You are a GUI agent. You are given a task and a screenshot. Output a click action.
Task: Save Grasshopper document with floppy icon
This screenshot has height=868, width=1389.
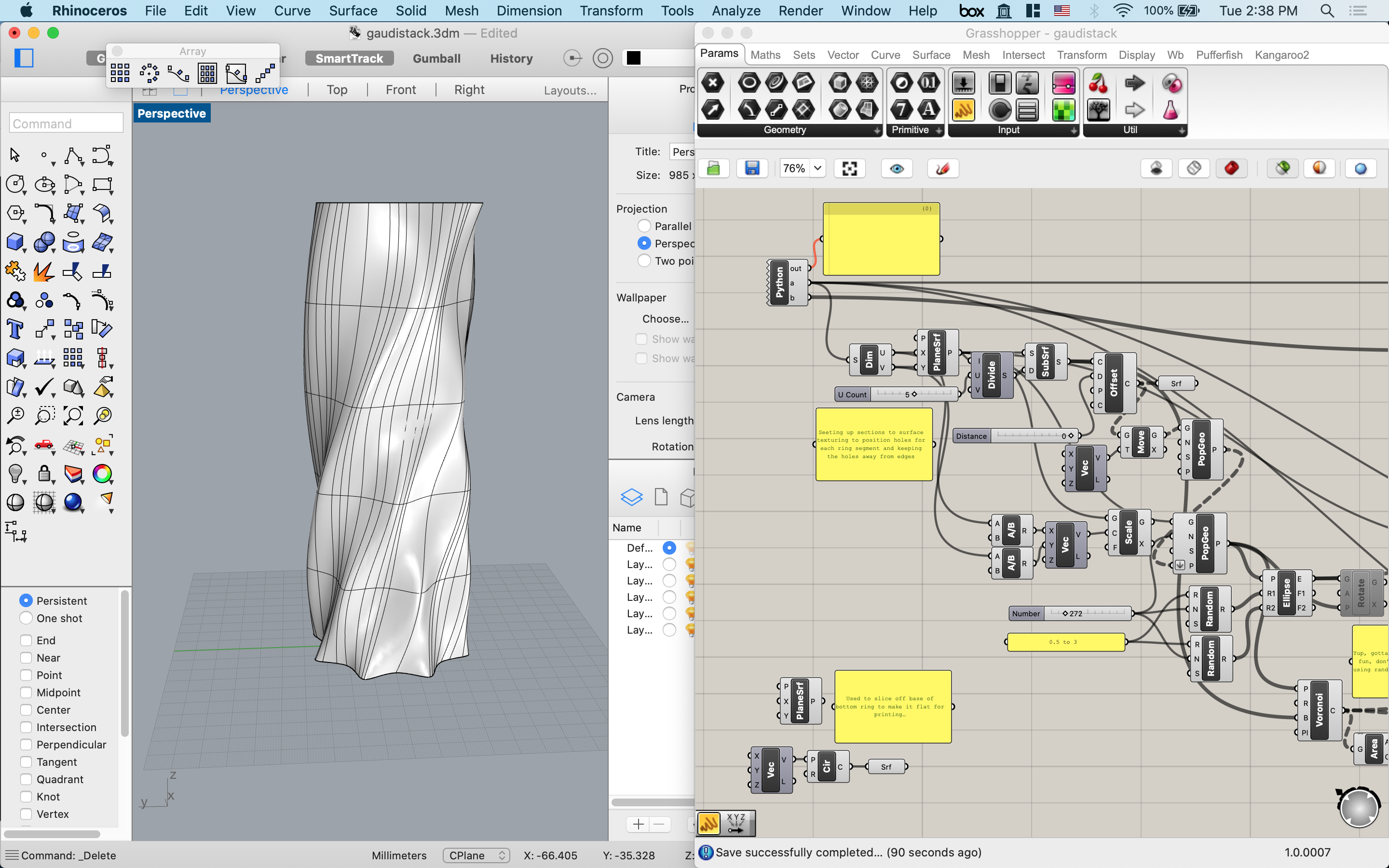pyautogui.click(x=752, y=168)
